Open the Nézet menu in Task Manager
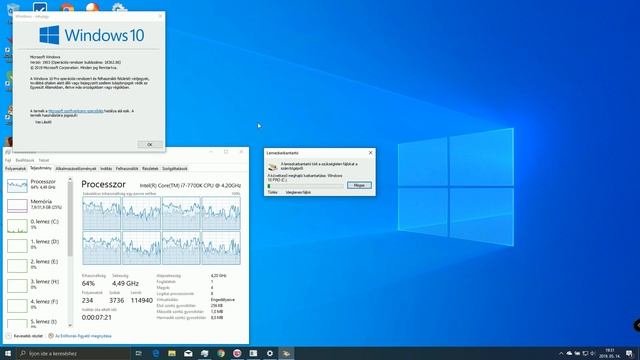Viewport: 640px width, 360px height. point(44,160)
